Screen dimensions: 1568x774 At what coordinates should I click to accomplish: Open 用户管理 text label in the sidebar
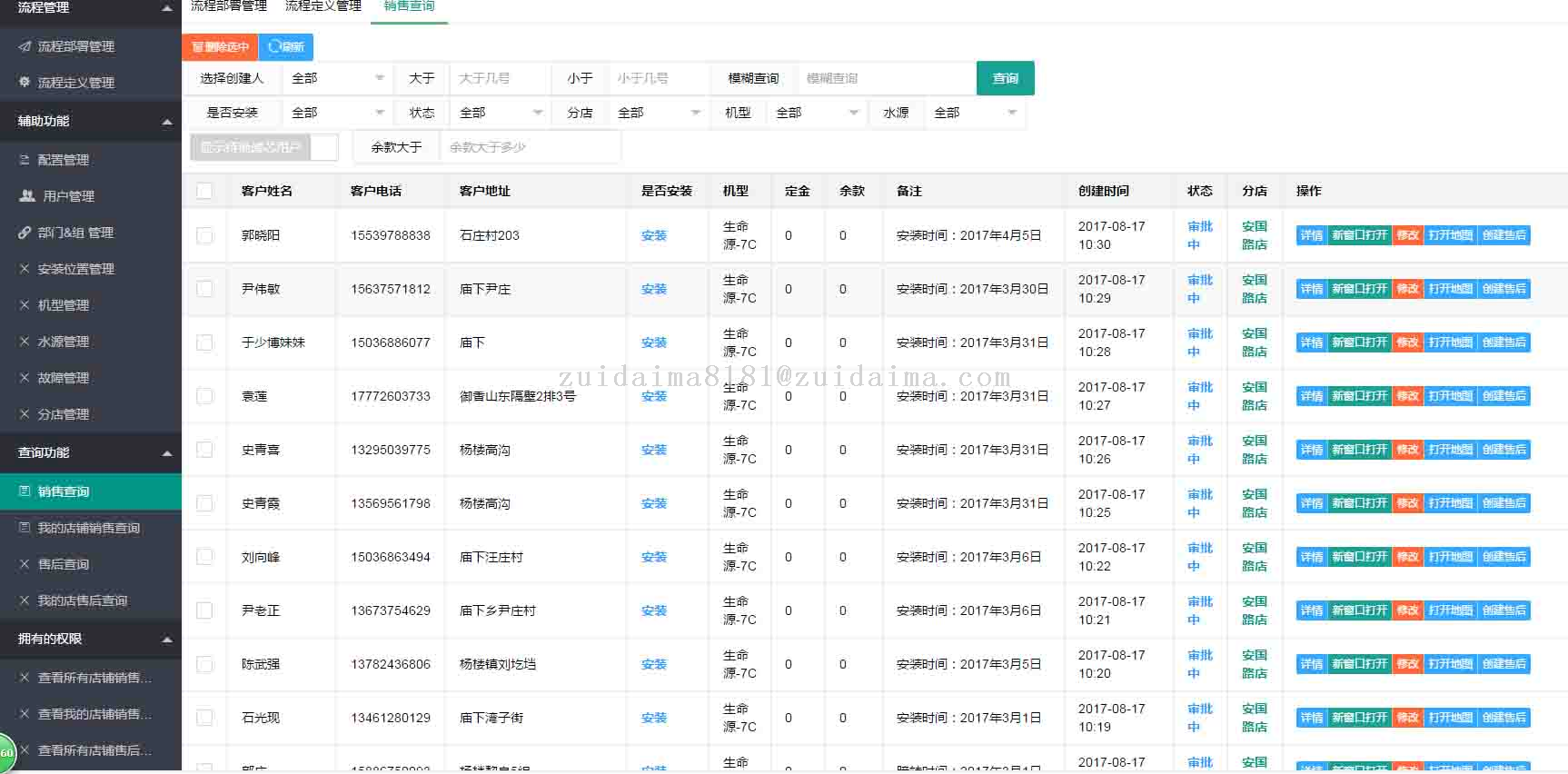[x=69, y=196]
